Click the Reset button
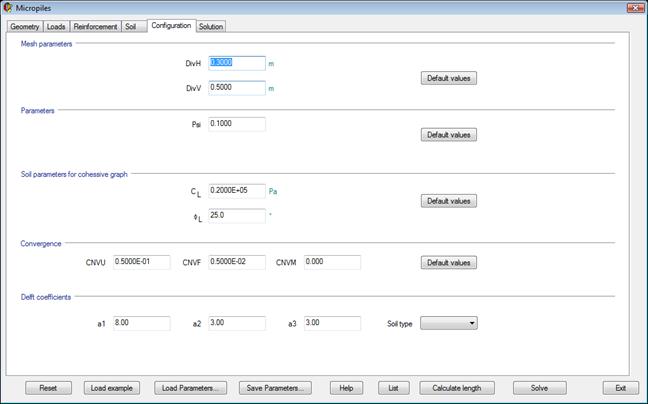 coord(48,388)
